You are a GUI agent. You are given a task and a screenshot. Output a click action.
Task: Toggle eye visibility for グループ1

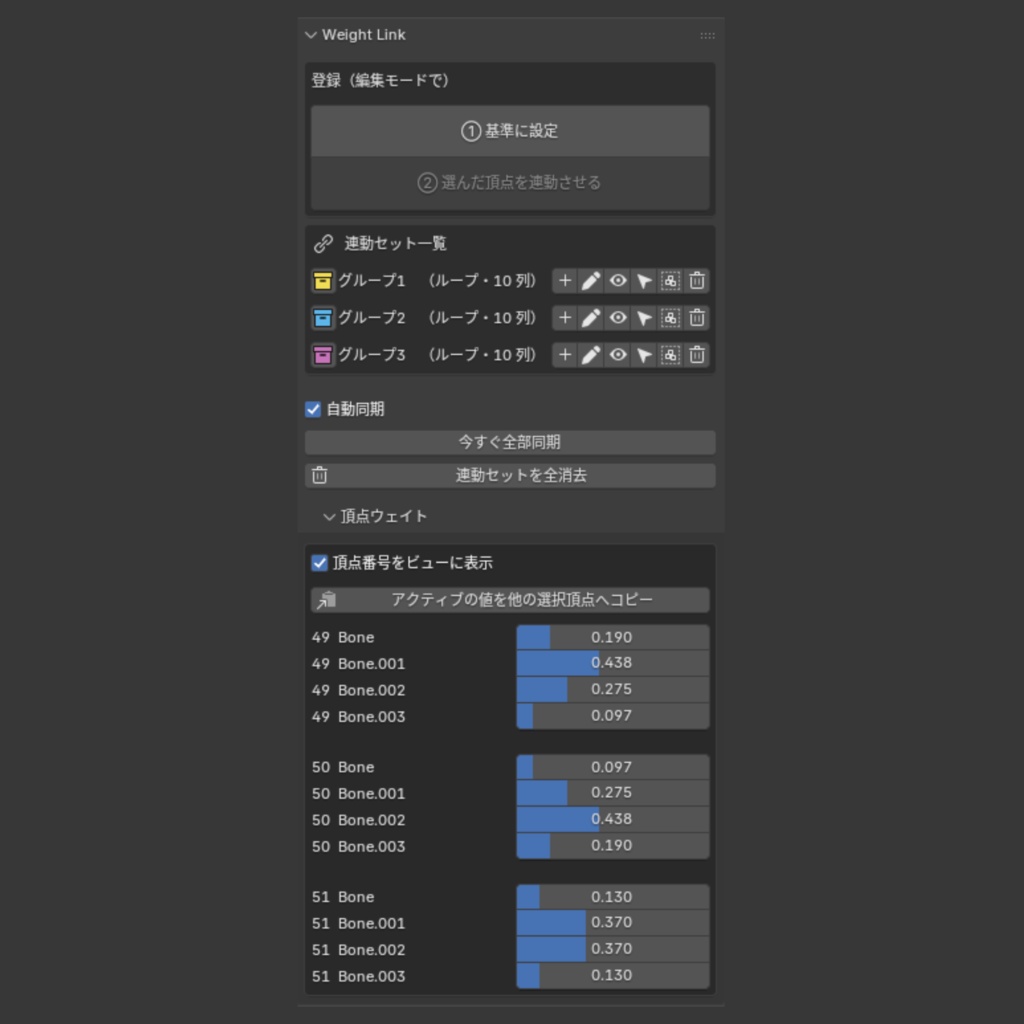[618, 281]
